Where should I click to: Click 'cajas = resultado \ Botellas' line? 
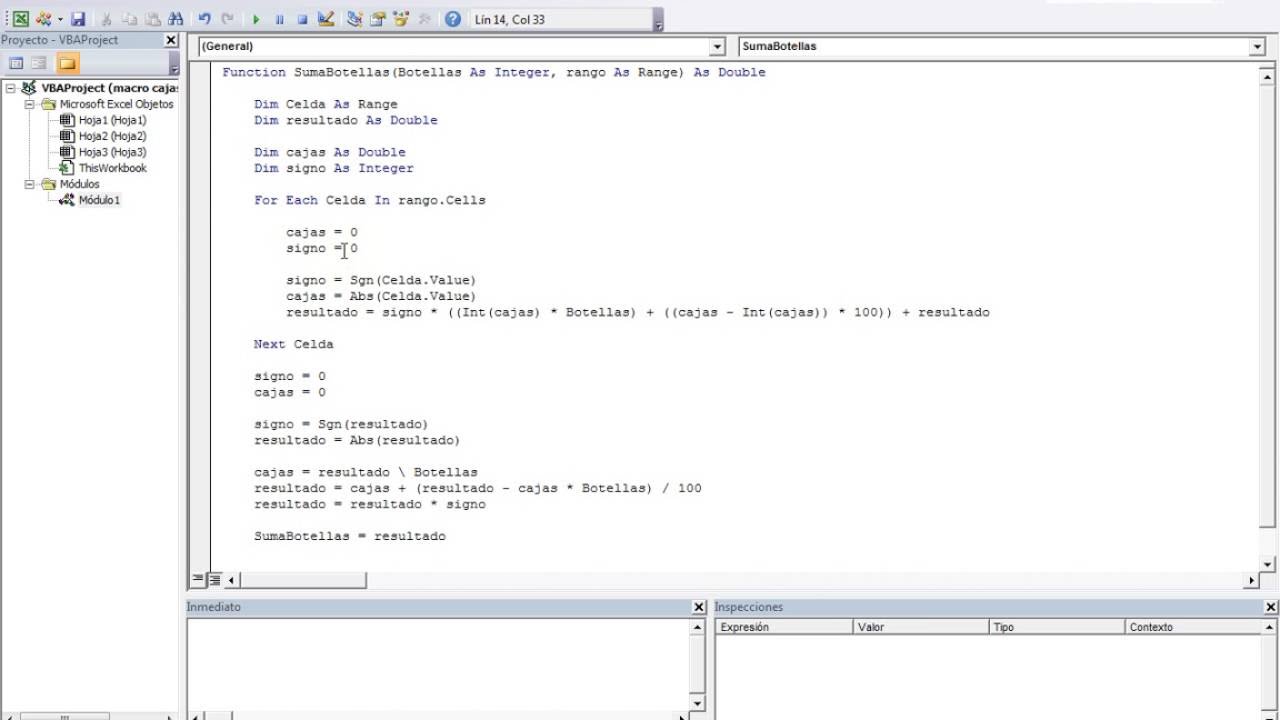(366, 472)
